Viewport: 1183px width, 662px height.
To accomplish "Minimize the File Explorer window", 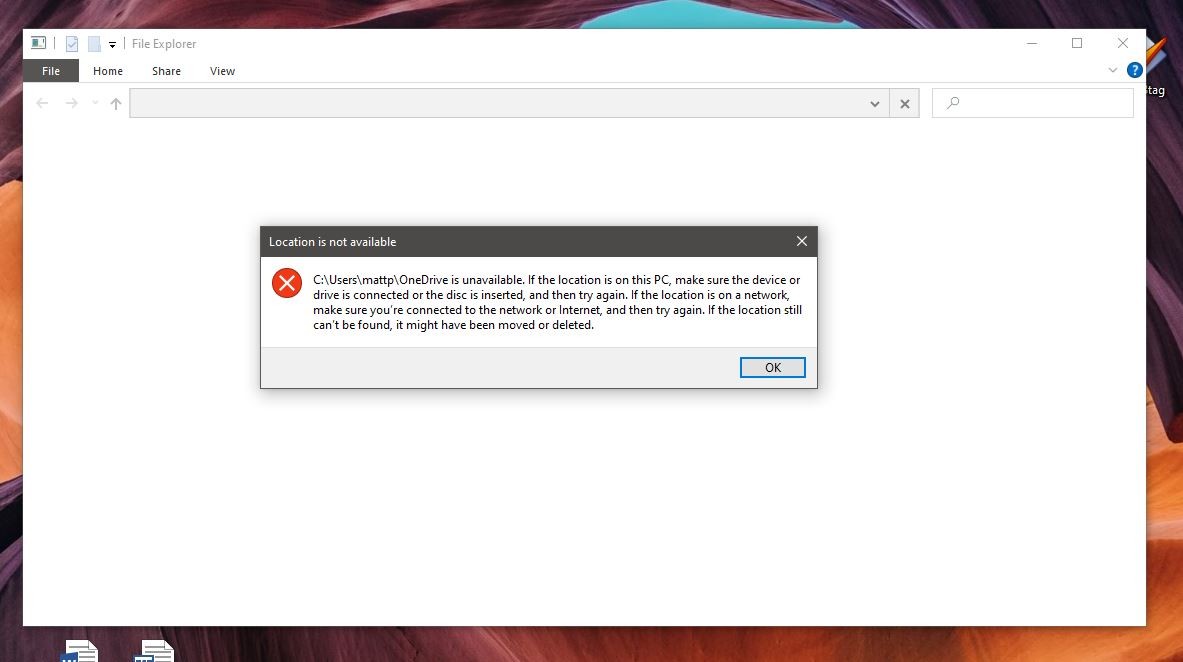I will 1032,43.
